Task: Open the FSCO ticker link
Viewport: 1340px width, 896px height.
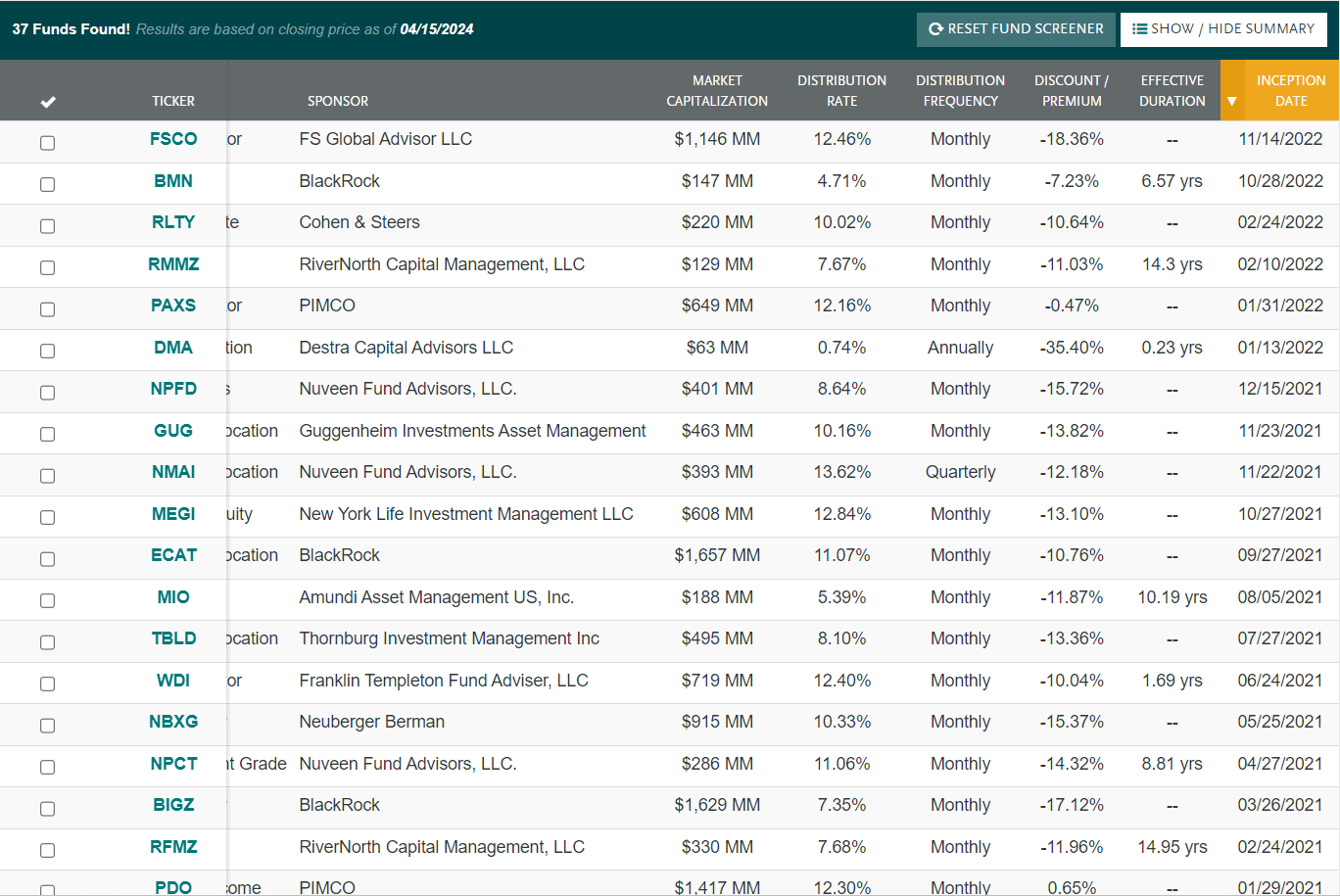Action: pyautogui.click(x=173, y=139)
